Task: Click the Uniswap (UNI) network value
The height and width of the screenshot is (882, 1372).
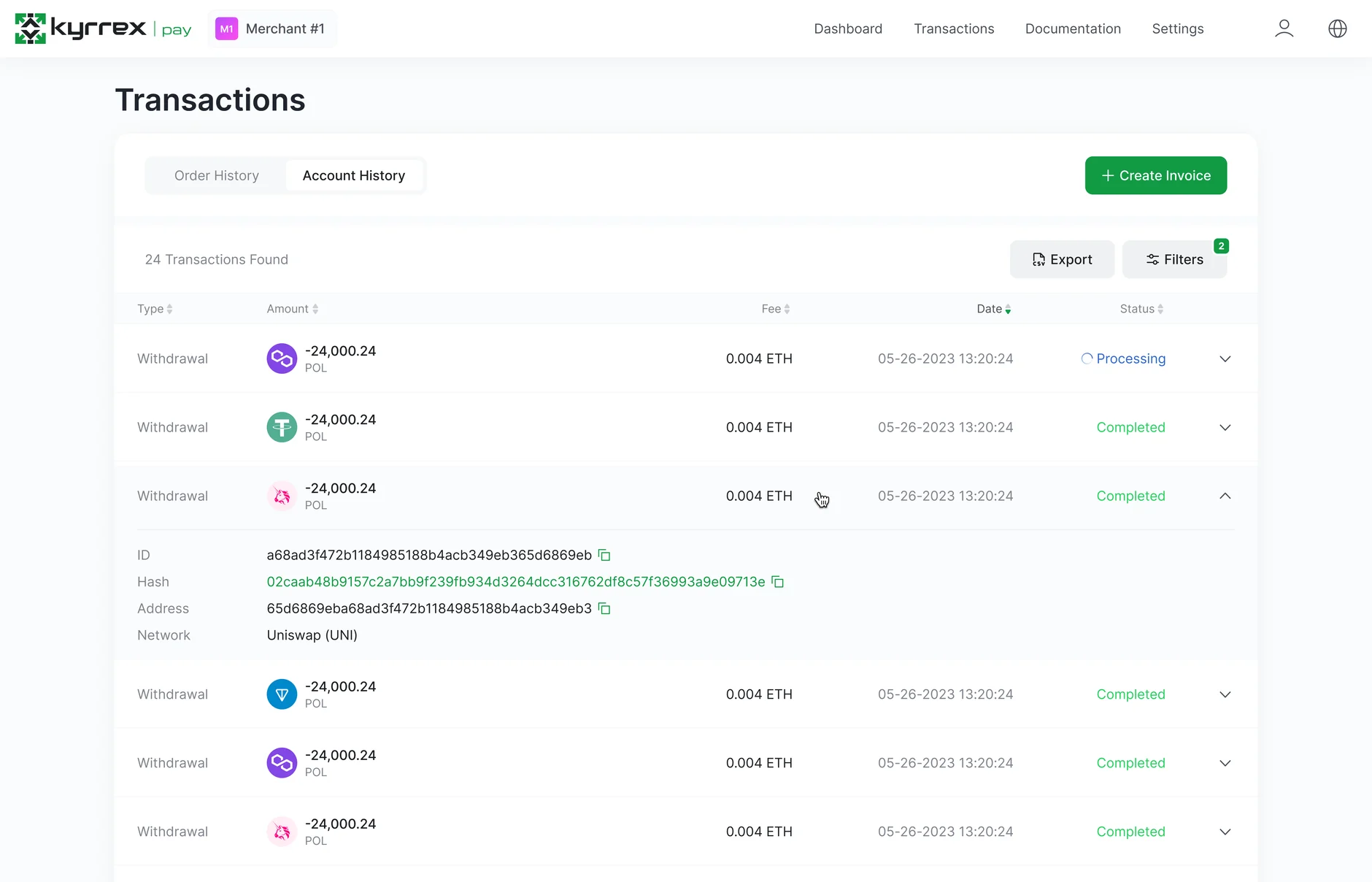Action: click(312, 635)
